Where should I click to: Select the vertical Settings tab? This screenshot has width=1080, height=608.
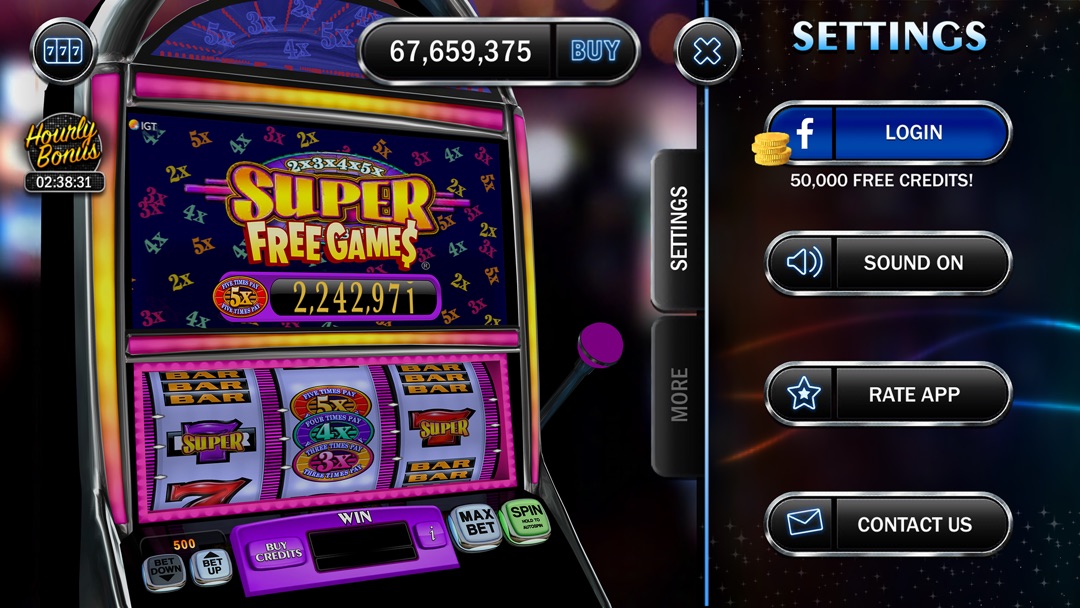tap(678, 229)
